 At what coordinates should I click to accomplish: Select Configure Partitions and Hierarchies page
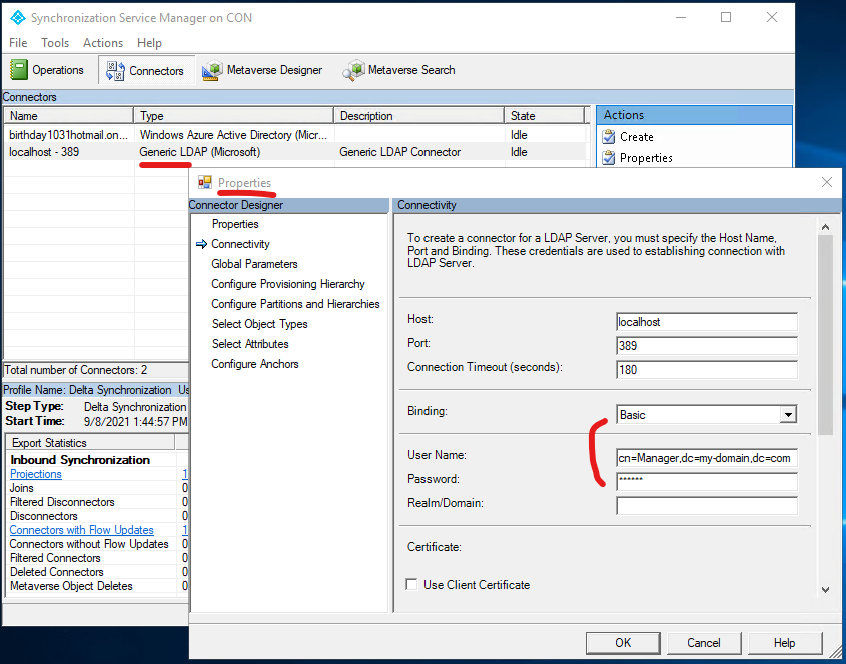click(295, 304)
